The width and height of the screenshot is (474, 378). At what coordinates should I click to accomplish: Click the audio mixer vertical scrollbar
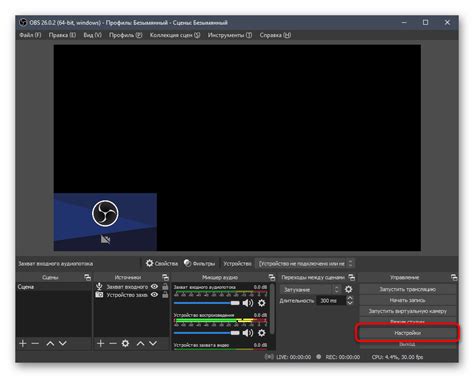272,308
